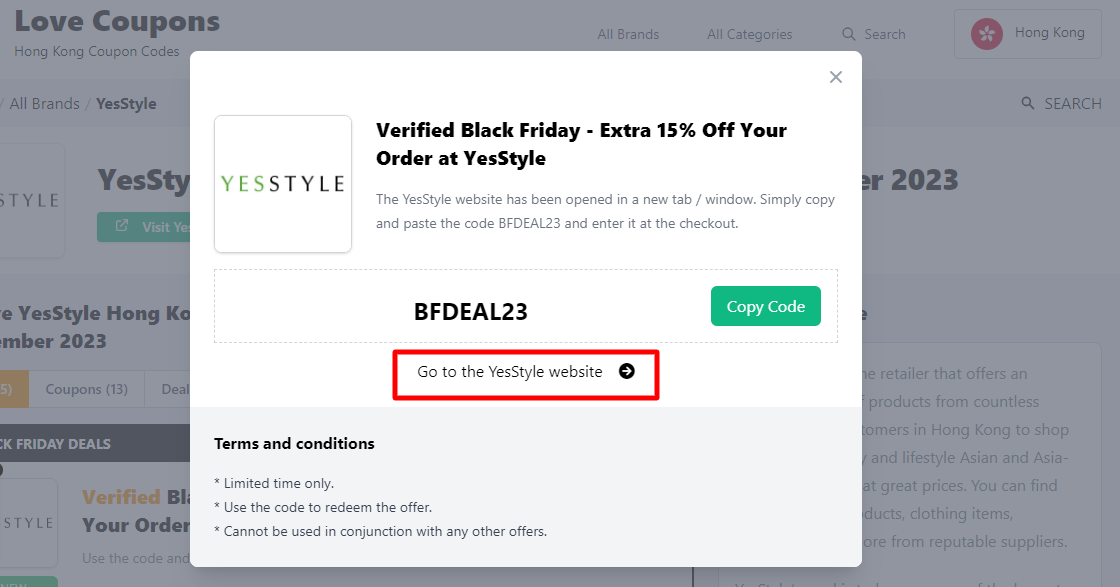Click YesStyle in the breadcrumb trail
Image resolution: width=1120 pixels, height=587 pixels.
pos(126,103)
